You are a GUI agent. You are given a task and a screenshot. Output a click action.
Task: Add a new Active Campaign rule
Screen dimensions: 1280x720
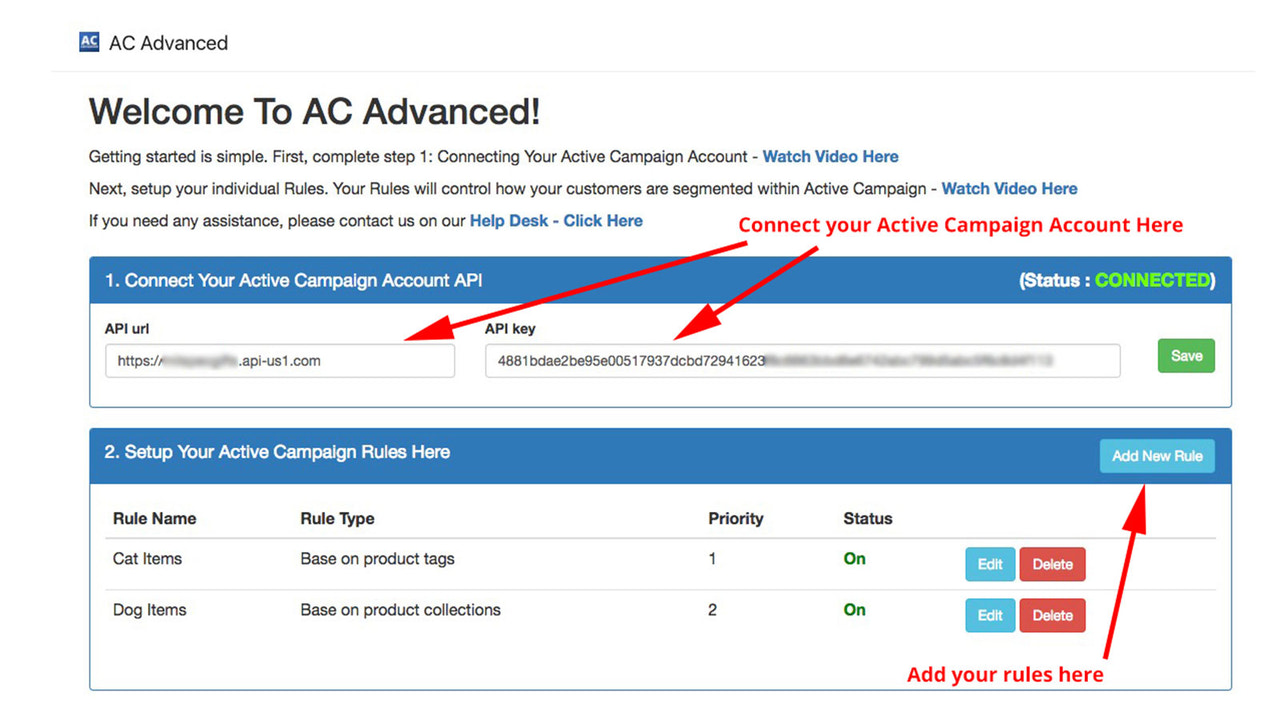(1157, 456)
